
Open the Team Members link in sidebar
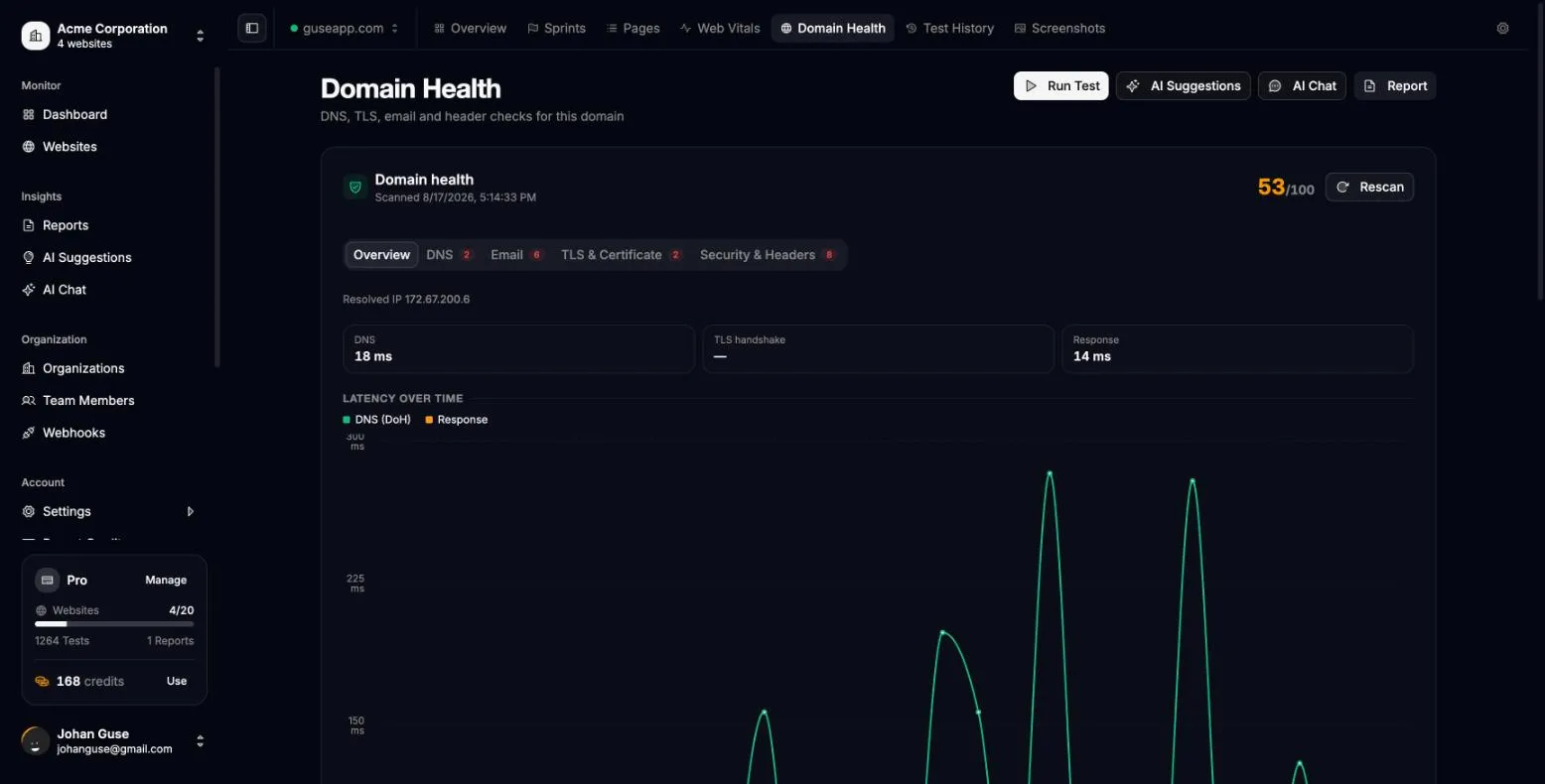tap(88, 400)
